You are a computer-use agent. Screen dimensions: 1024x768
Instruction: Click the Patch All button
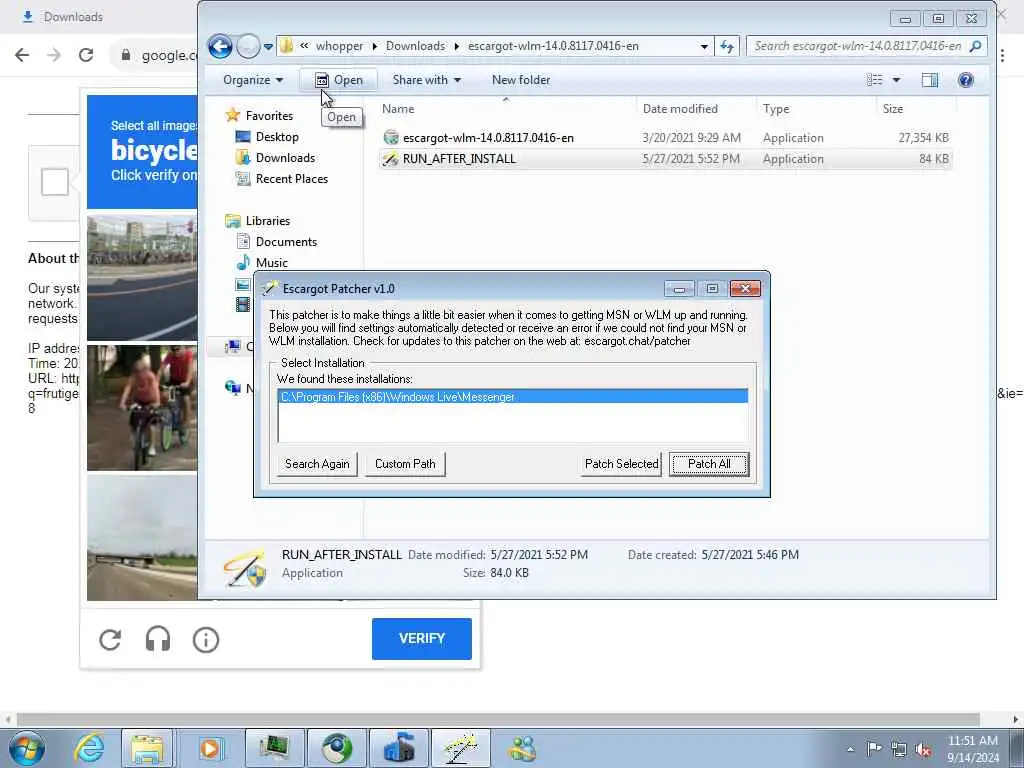coord(709,464)
